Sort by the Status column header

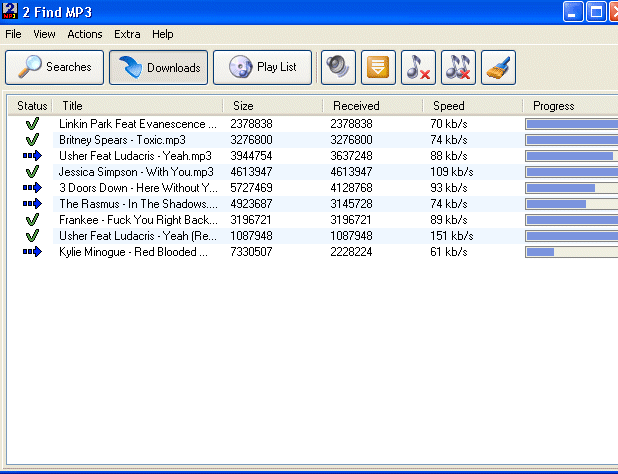click(30, 106)
